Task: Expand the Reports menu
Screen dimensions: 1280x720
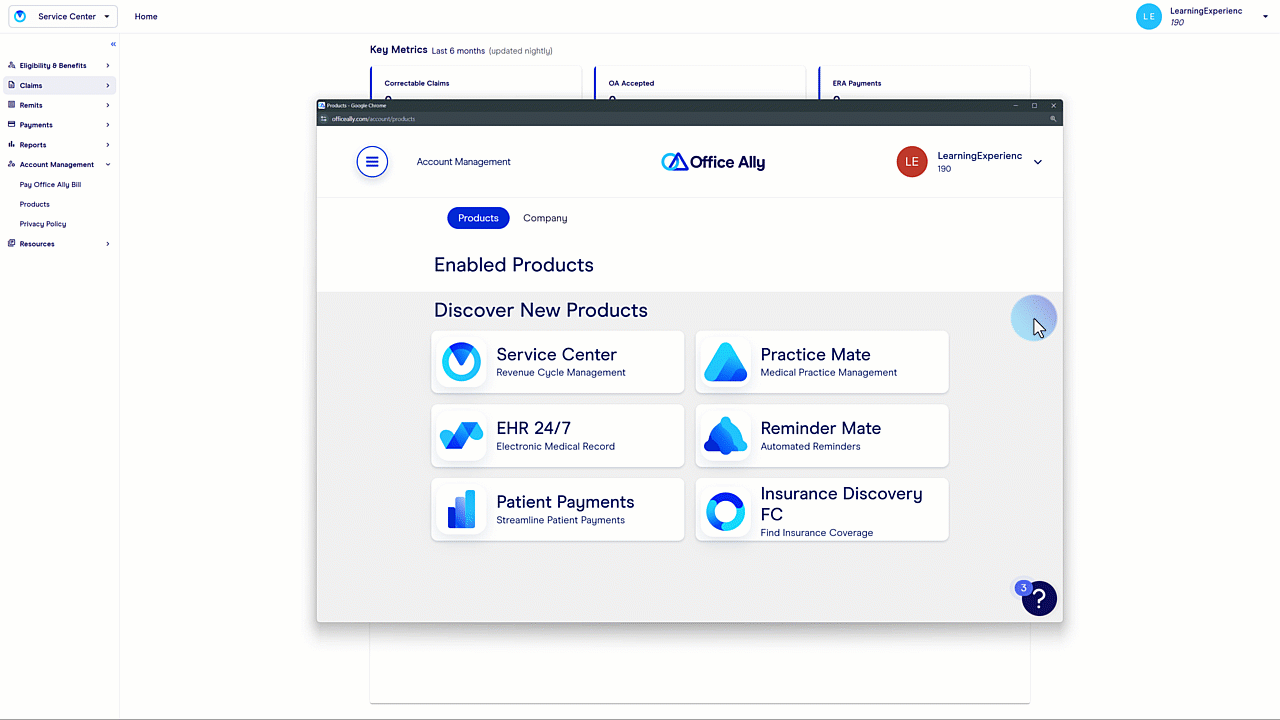Action: click(108, 144)
